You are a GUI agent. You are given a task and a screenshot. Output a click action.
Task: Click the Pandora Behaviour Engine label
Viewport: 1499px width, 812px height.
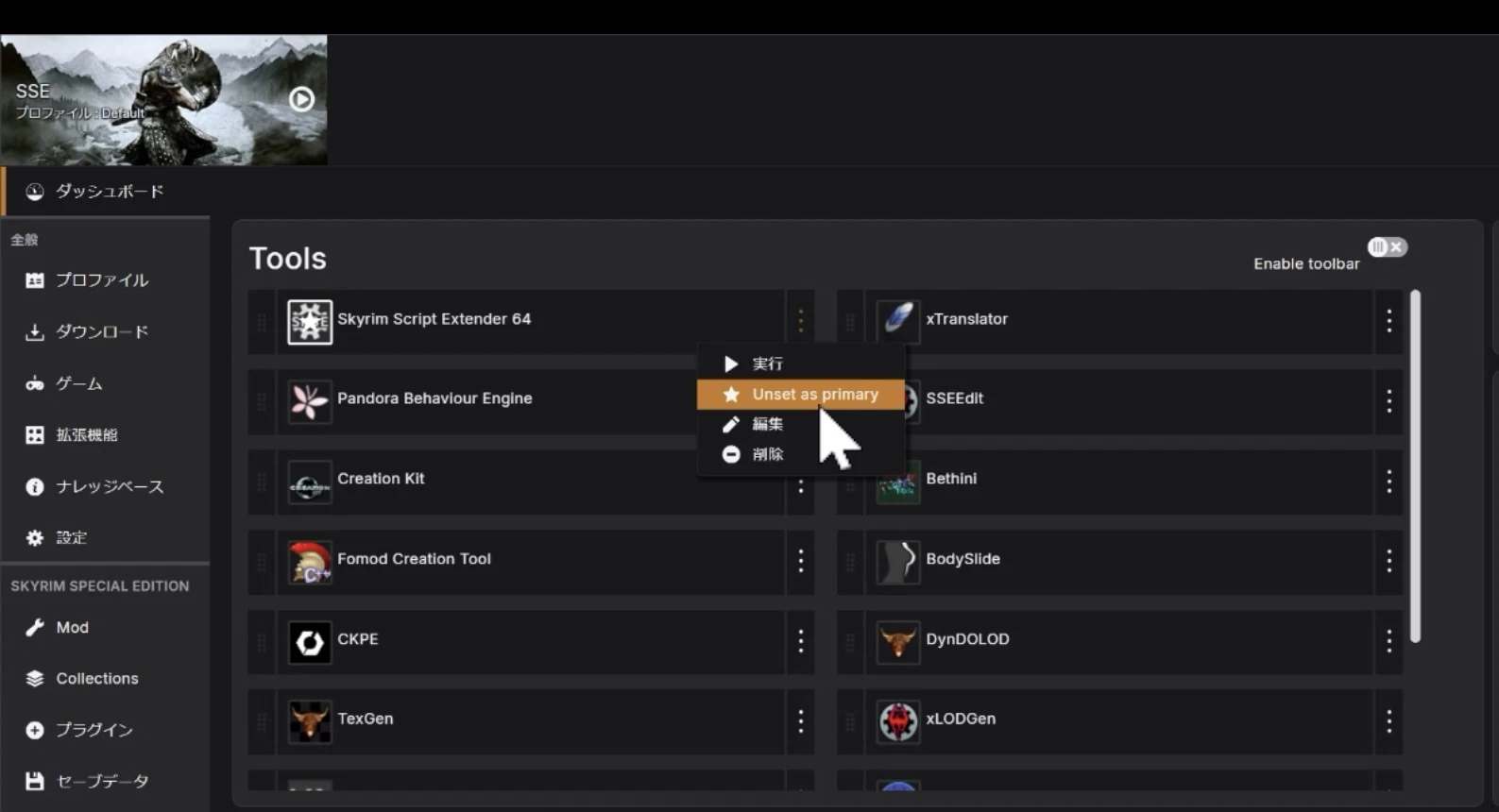coord(434,398)
